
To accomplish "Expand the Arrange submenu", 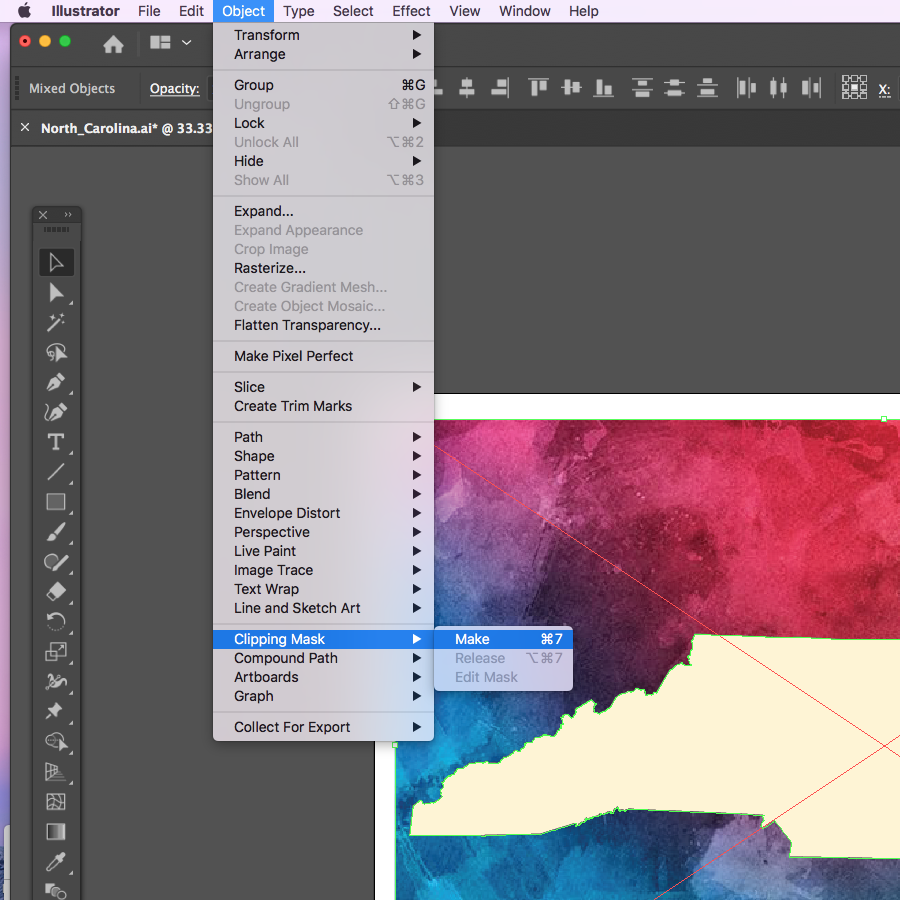I will [x=323, y=54].
